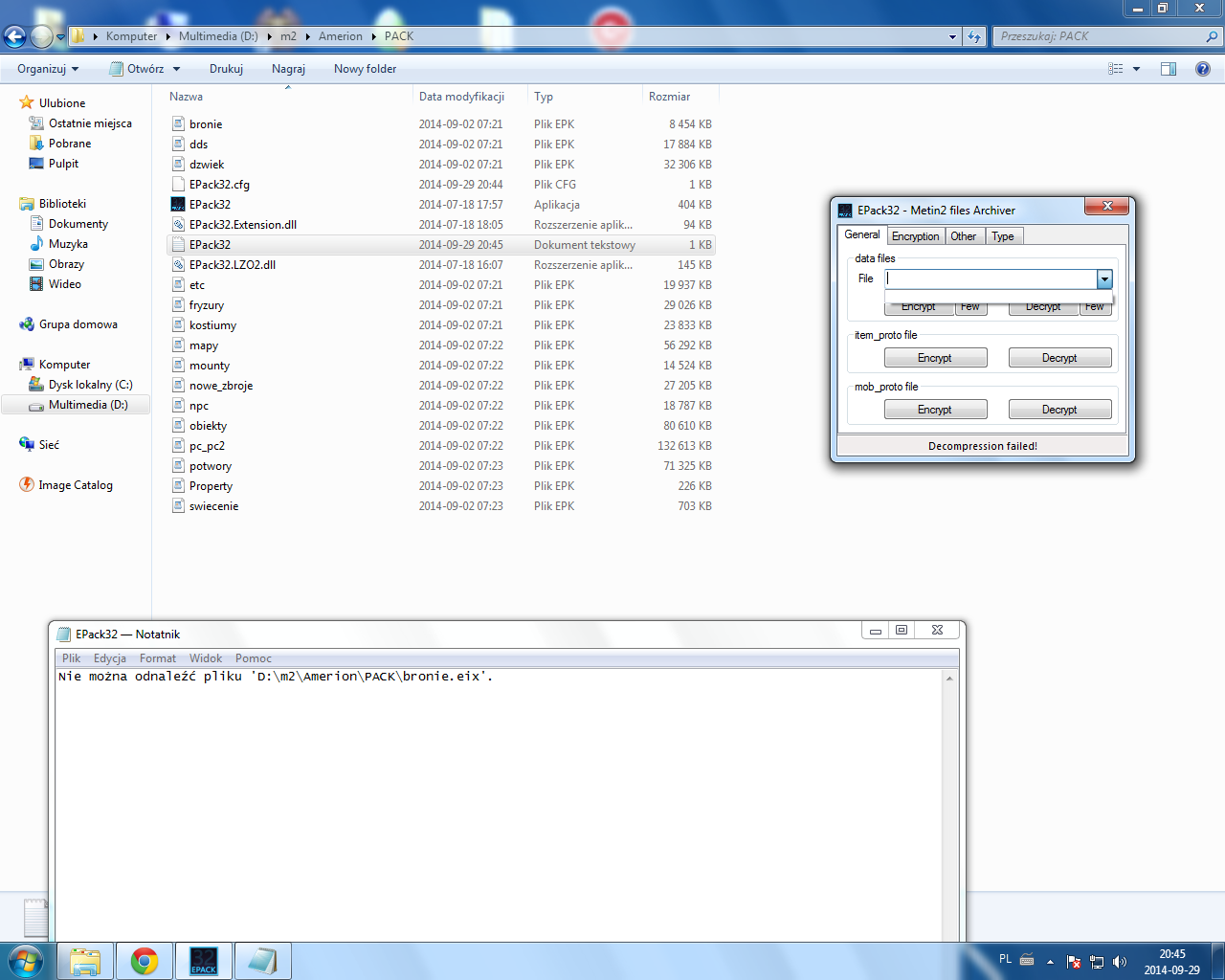Show the preview pane icon

pos(1169,69)
